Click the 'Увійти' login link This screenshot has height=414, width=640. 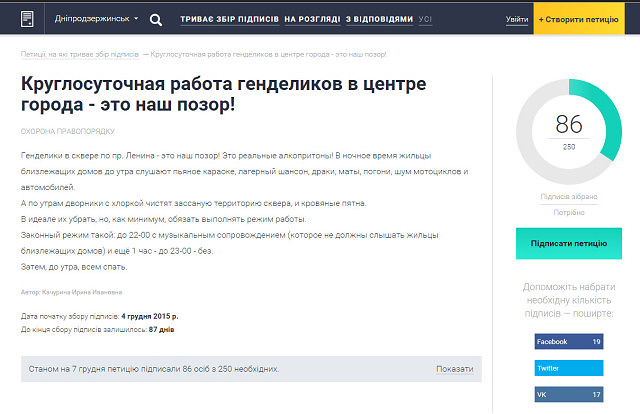(x=517, y=19)
